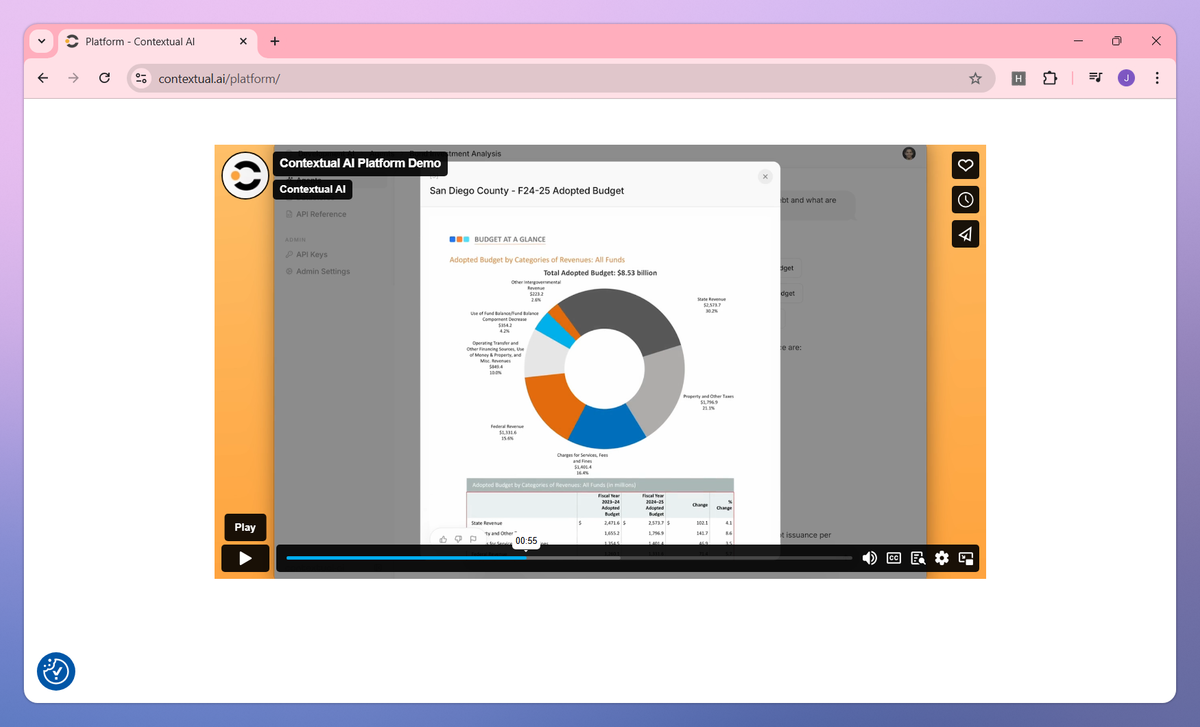Open the media controls icon

point(1095,78)
